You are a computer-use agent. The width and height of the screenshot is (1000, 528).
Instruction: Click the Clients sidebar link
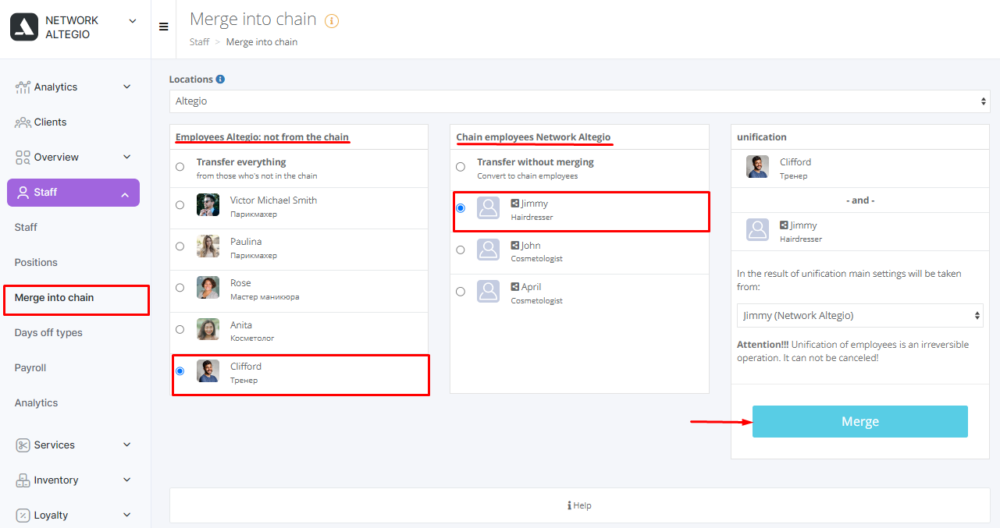(50, 122)
